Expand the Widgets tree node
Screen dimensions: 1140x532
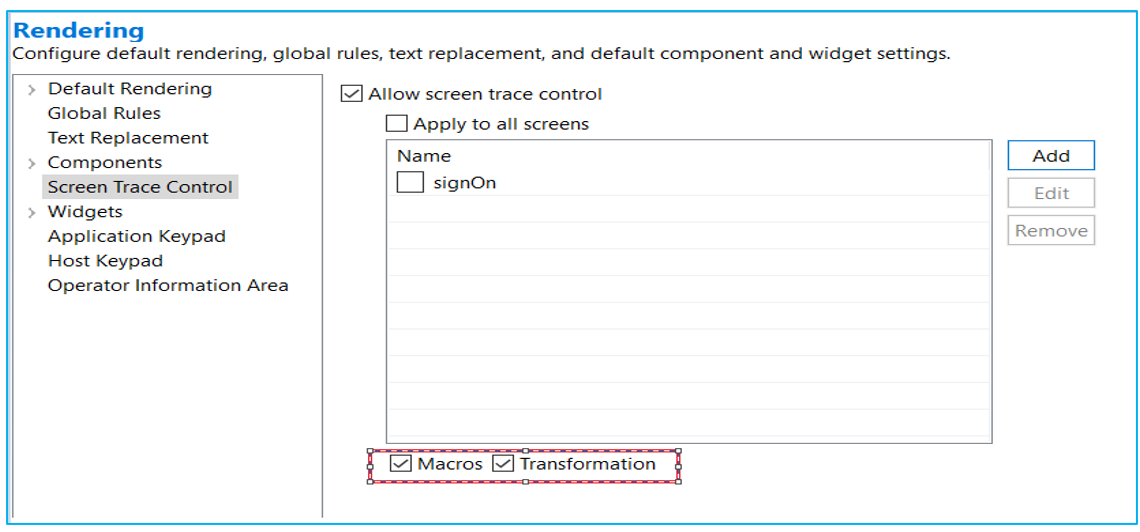tap(33, 212)
